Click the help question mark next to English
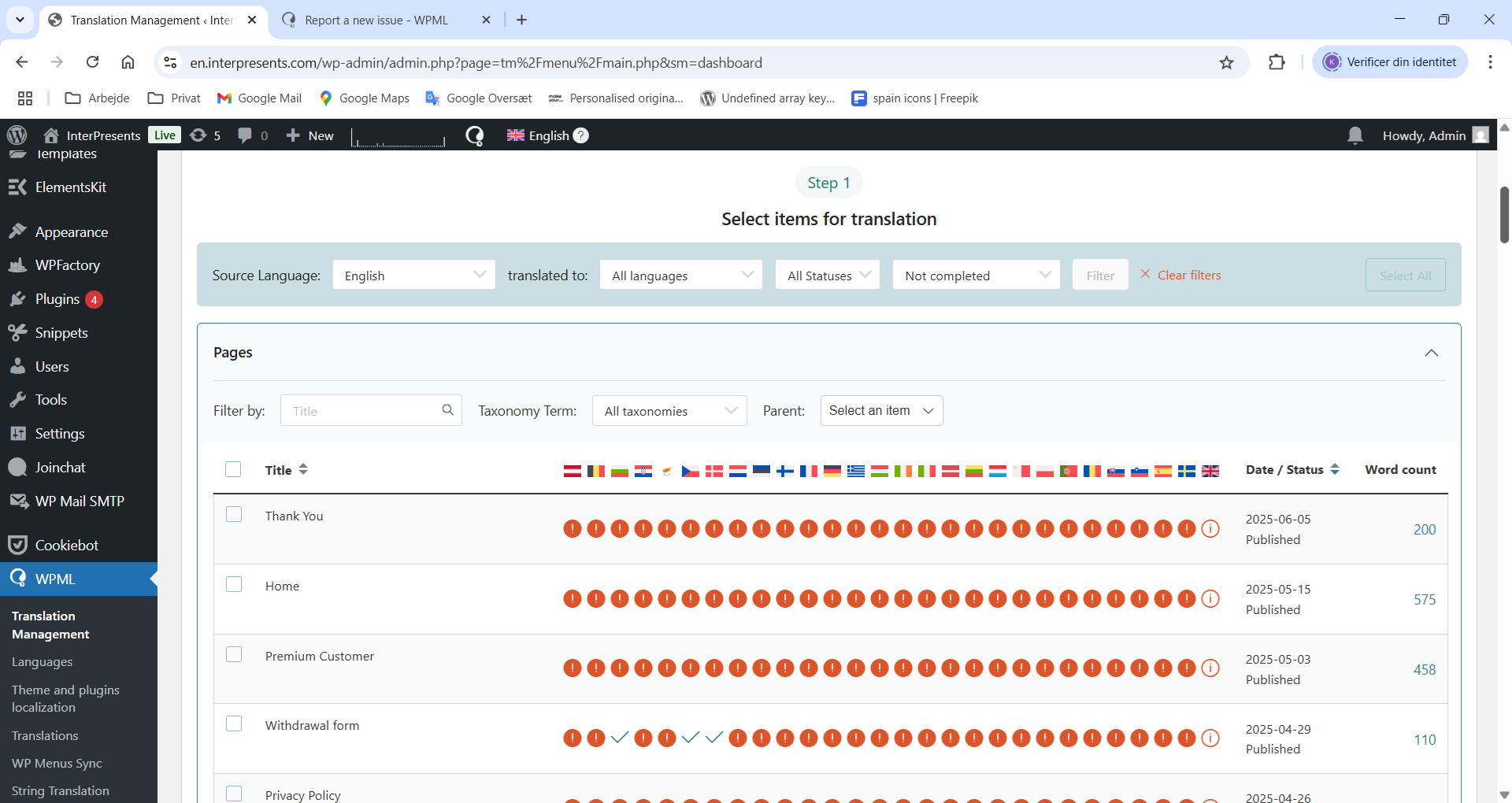Image resolution: width=1512 pixels, height=803 pixels. coord(581,135)
